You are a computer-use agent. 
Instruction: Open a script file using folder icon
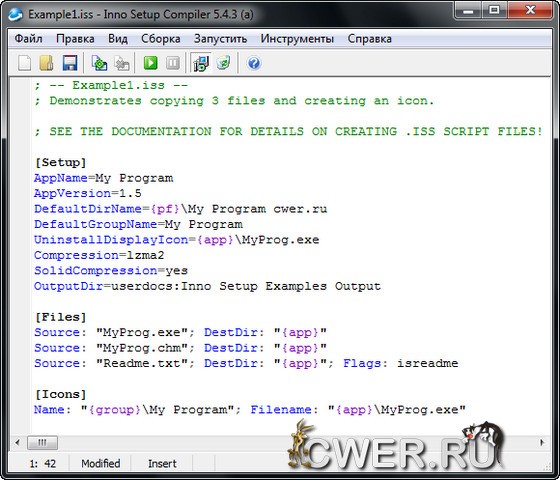pos(46,63)
